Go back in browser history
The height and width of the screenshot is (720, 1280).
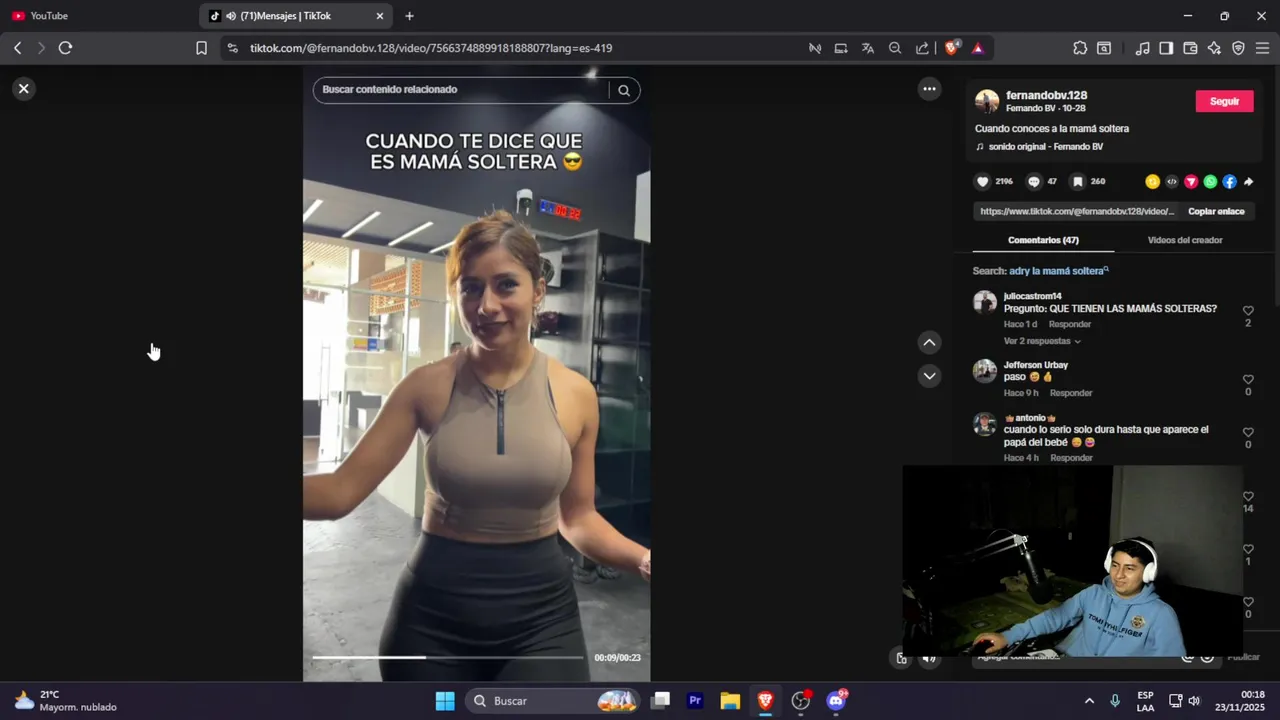(17, 48)
